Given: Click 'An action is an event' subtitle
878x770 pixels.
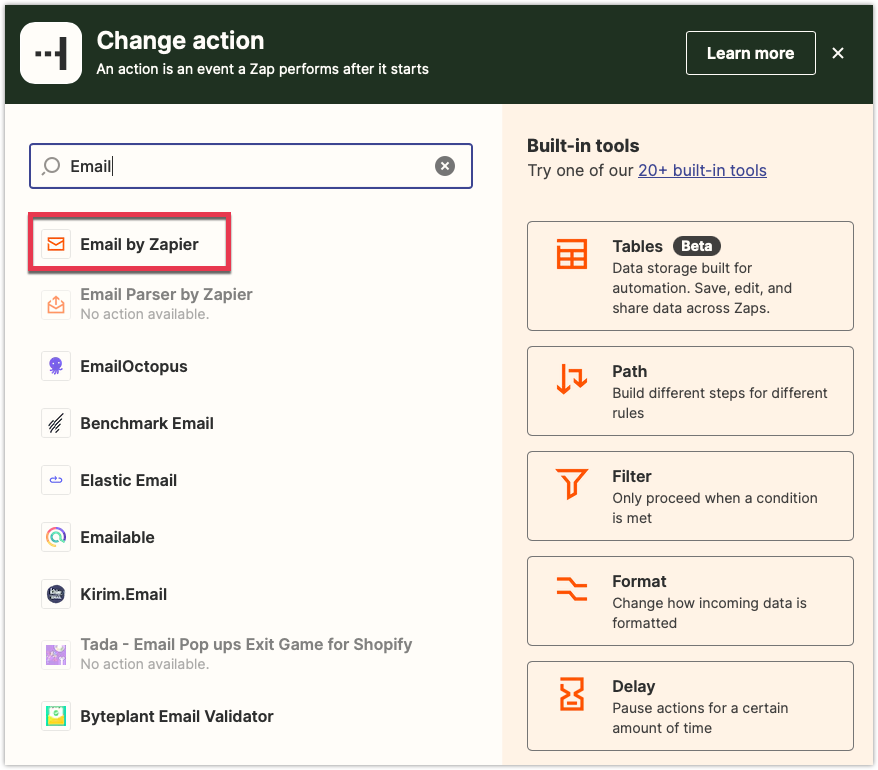Looking at the screenshot, I should (x=263, y=69).
